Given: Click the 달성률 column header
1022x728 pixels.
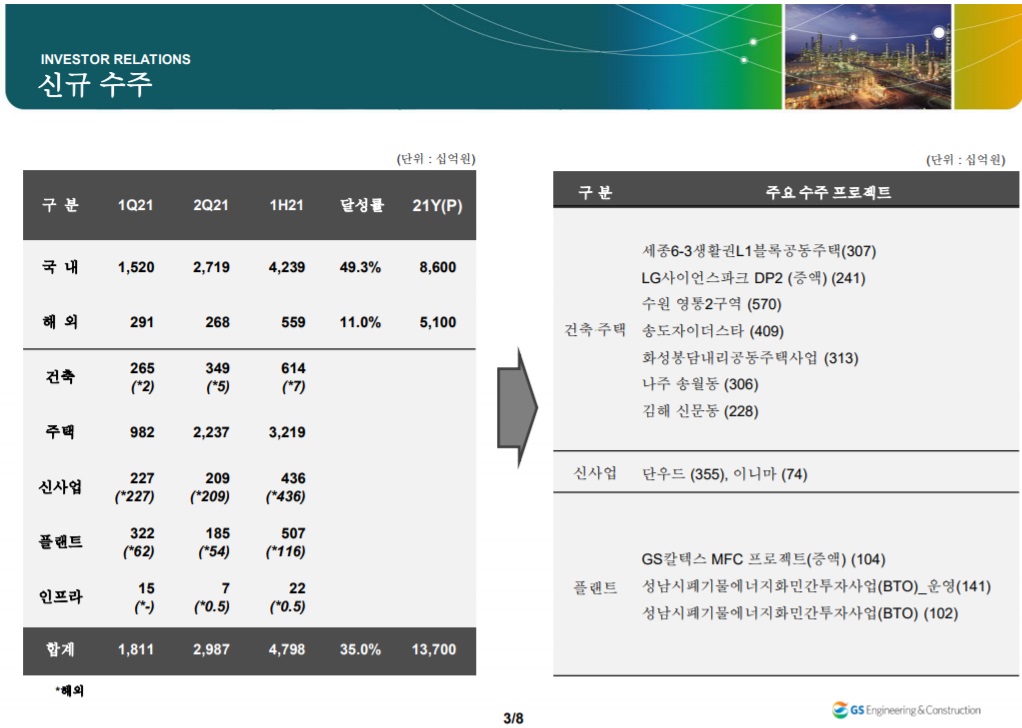Looking at the screenshot, I should 362,205.
